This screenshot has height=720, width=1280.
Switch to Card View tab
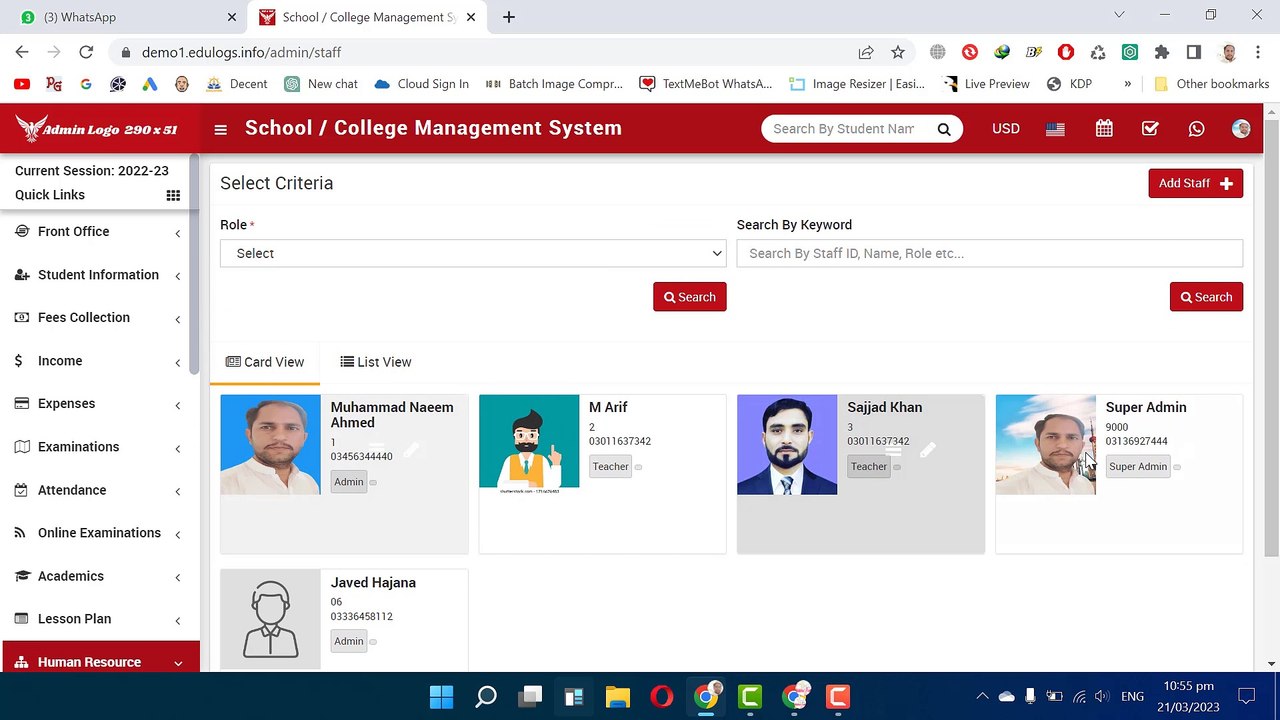click(265, 362)
